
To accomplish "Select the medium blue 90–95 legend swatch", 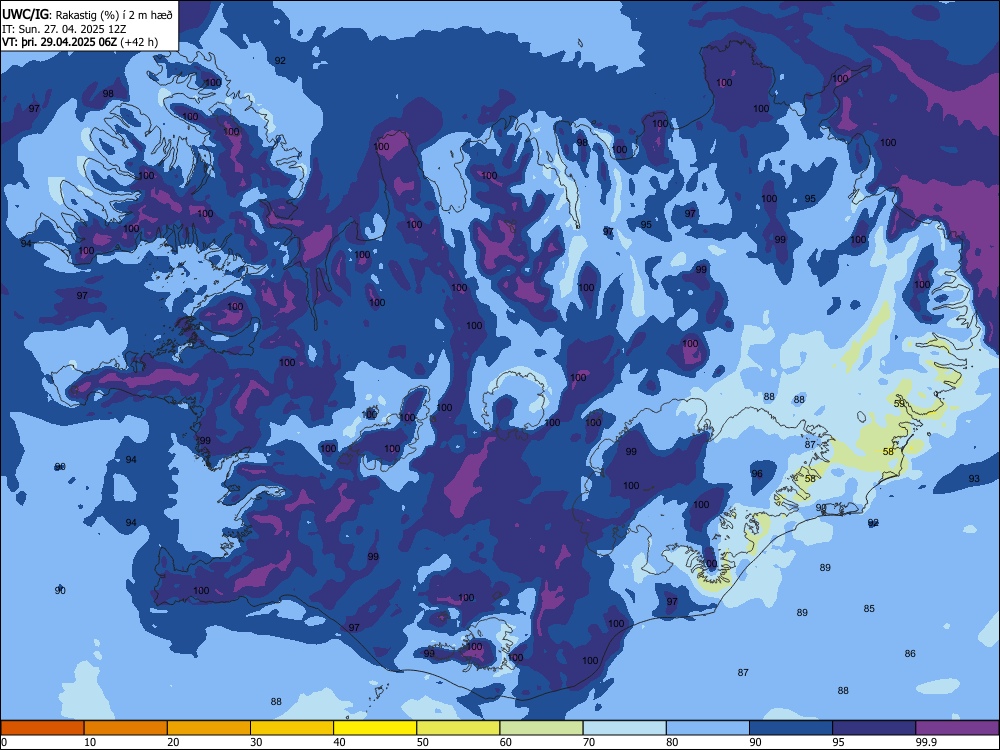I will pyautogui.click(x=791, y=728).
